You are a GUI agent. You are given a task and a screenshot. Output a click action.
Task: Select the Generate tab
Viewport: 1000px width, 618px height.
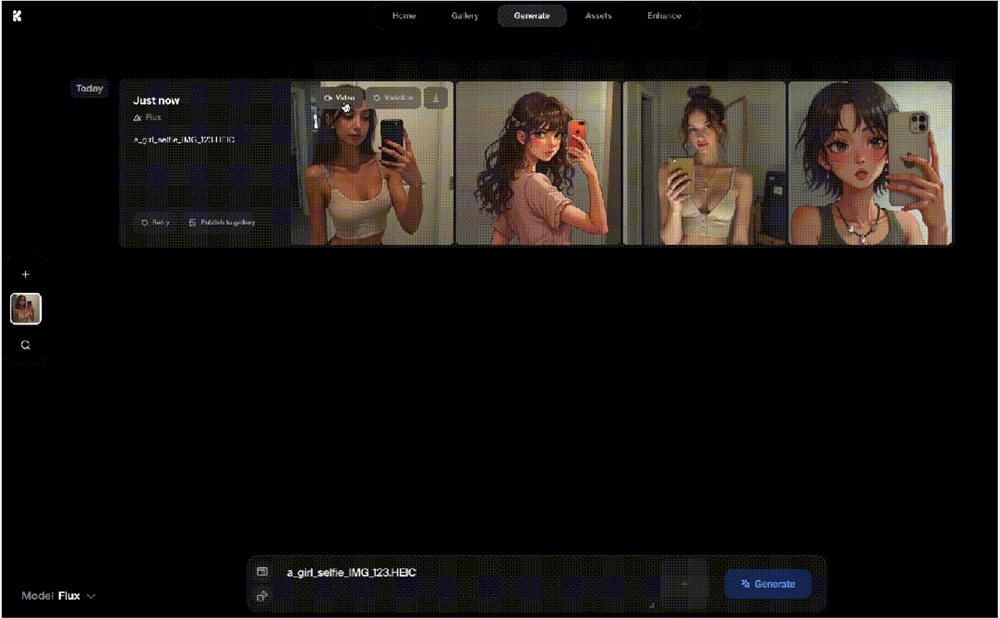pos(532,16)
